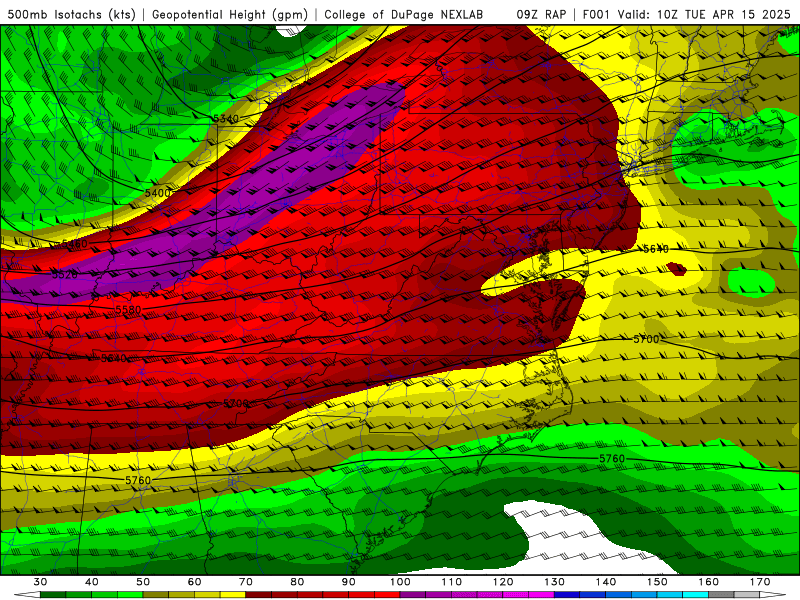
Task: Click the '70' color bar tick label
Action: [x=246, y=582]
